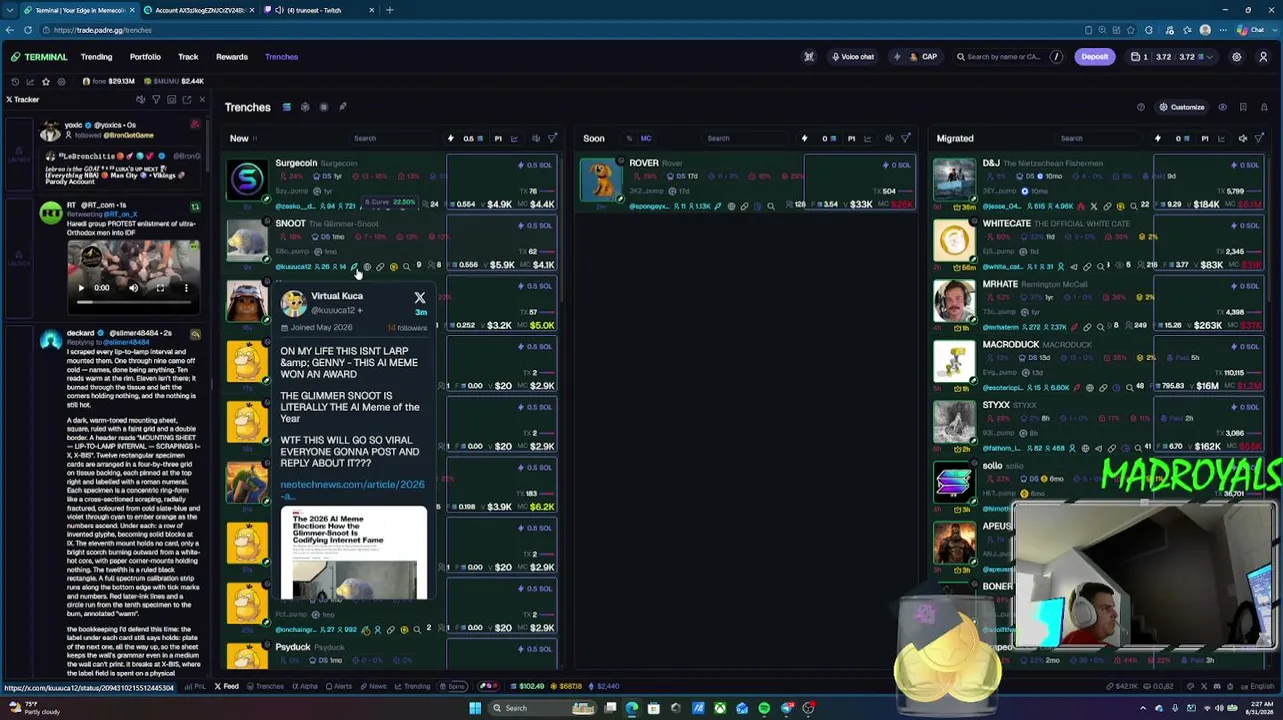
Task: Open the Portfolio tab
Action: (145, 57)
